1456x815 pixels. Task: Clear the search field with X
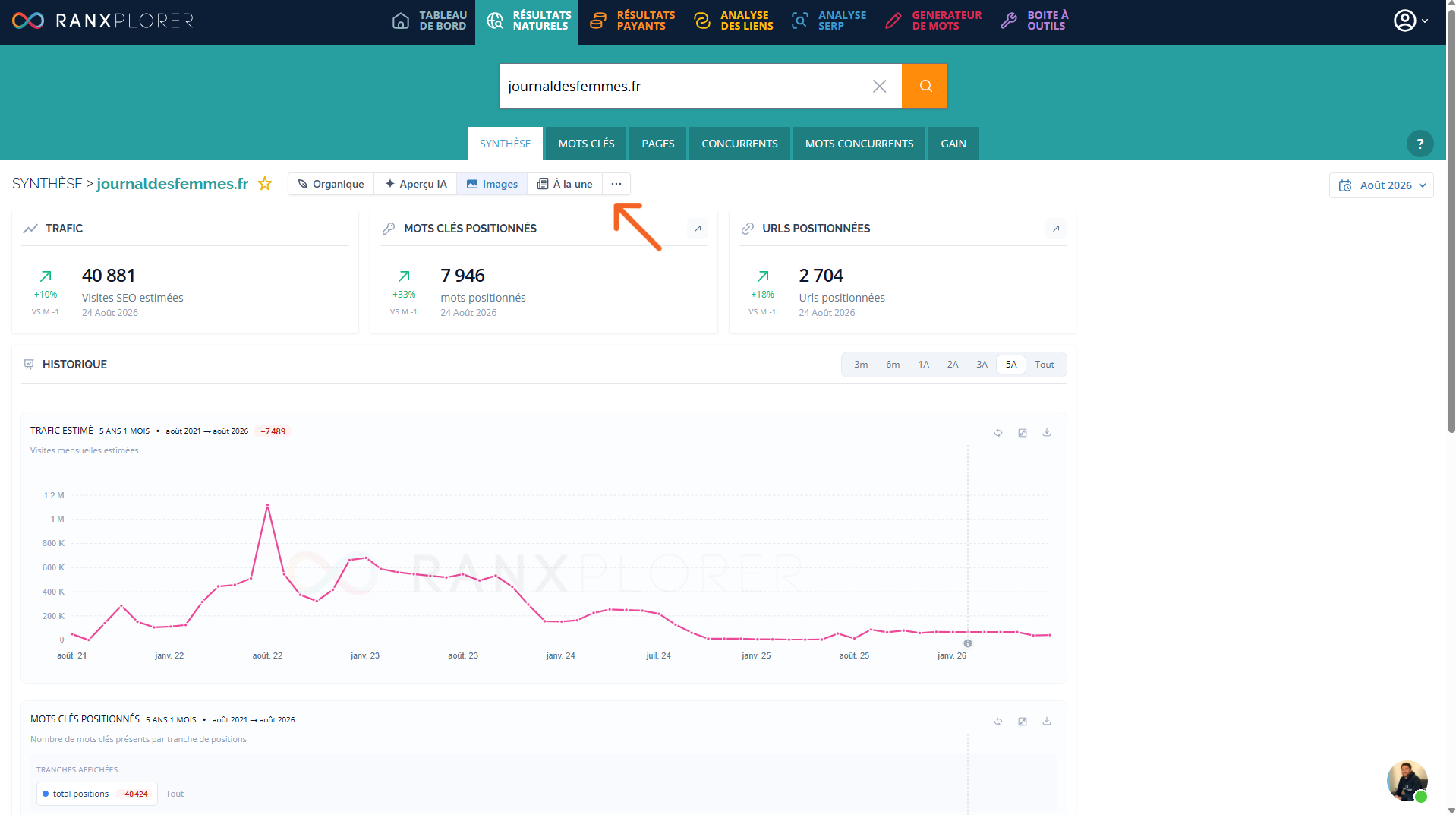(x=879, y=86)
